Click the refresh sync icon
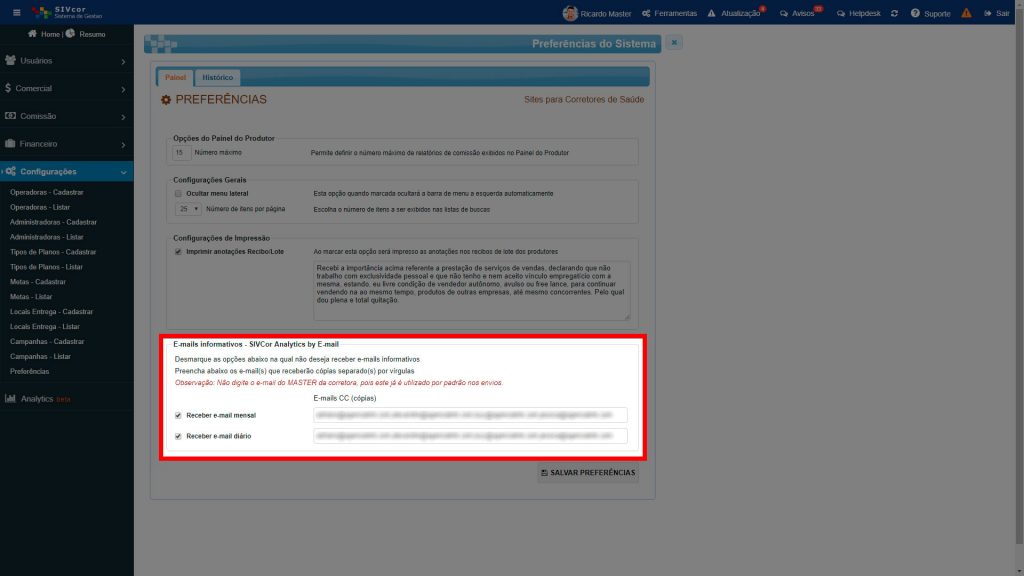 pyautogui.click(x=894, y=13)
